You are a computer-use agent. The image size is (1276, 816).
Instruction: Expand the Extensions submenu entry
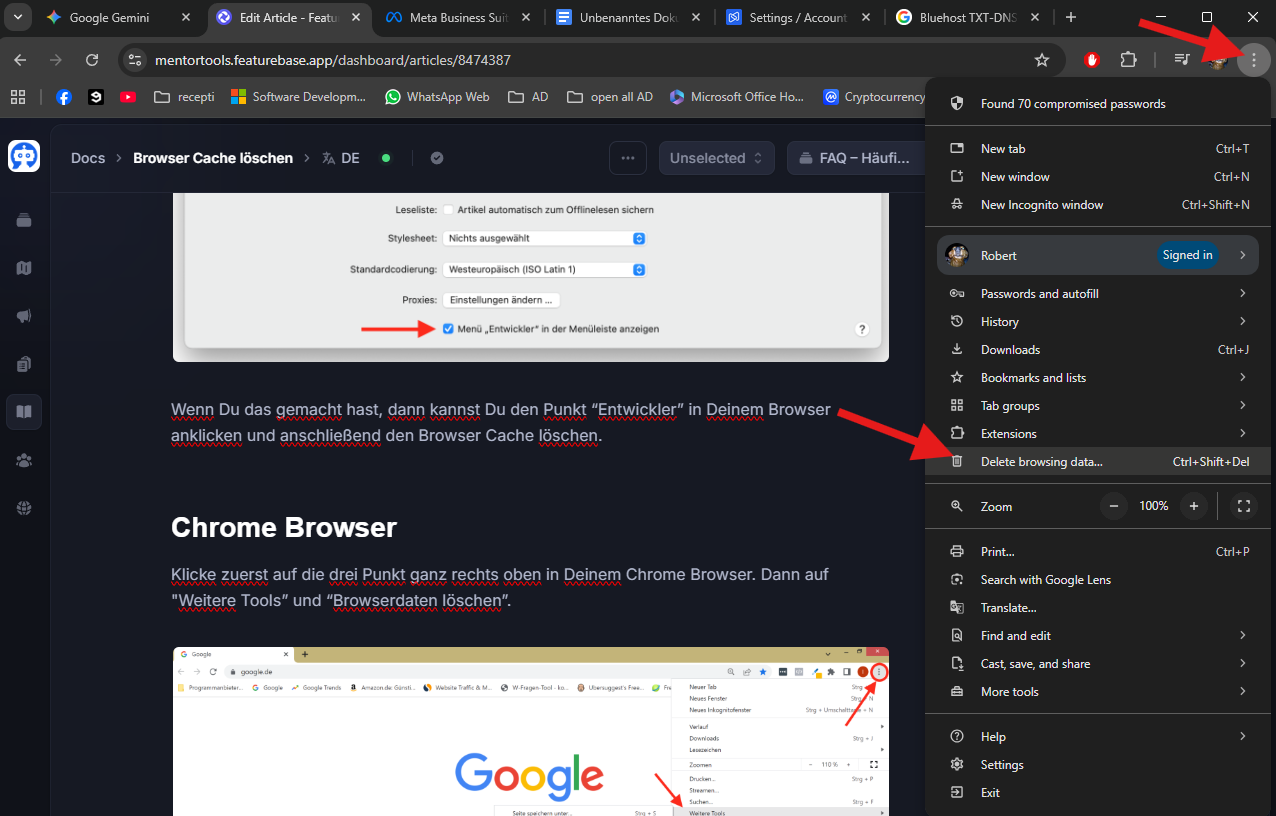tap(1098, 433)
